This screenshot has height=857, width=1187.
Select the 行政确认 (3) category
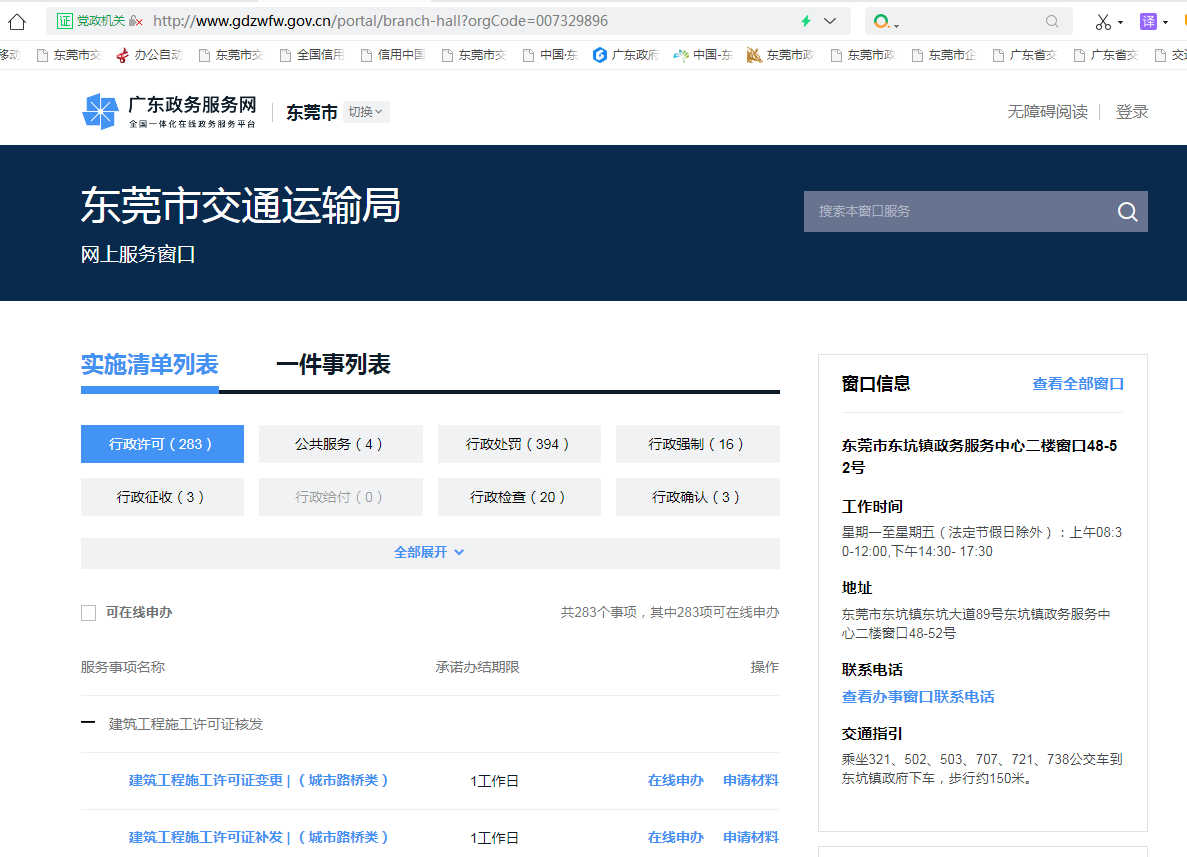click(698, 497)
